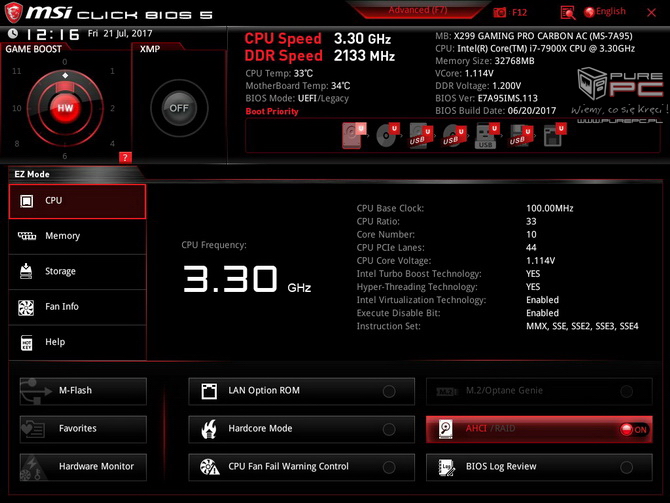The width and height of the screenshot is (670, 503).
Task: Open the Help tab
Action: tap(77, 342)
